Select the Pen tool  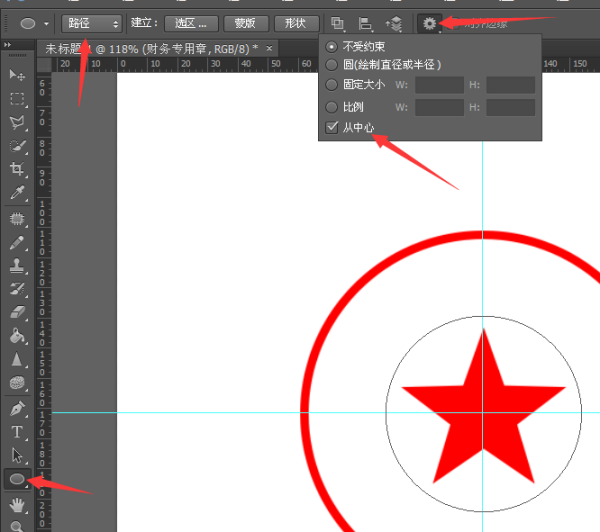click(17, 409)
